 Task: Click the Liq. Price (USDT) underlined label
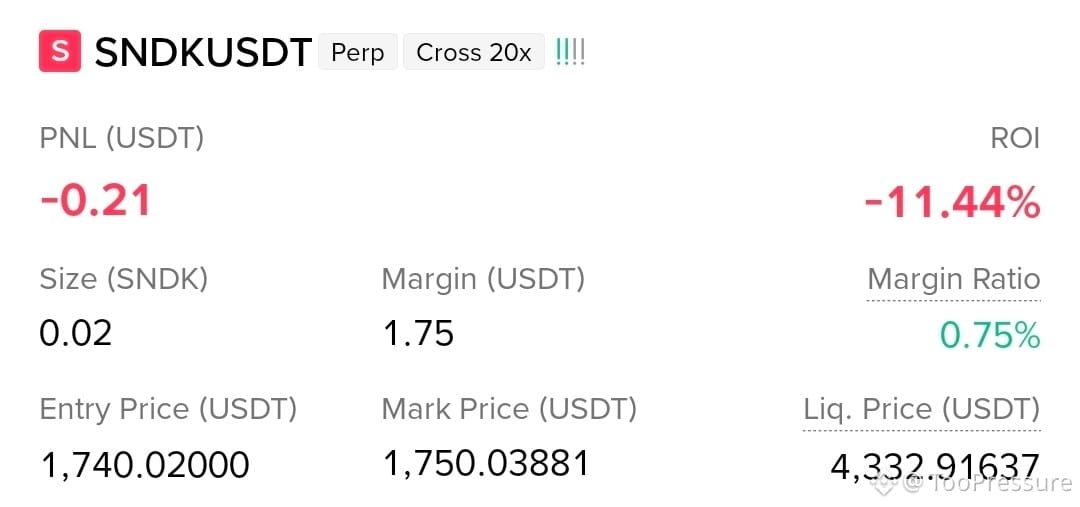922,410
